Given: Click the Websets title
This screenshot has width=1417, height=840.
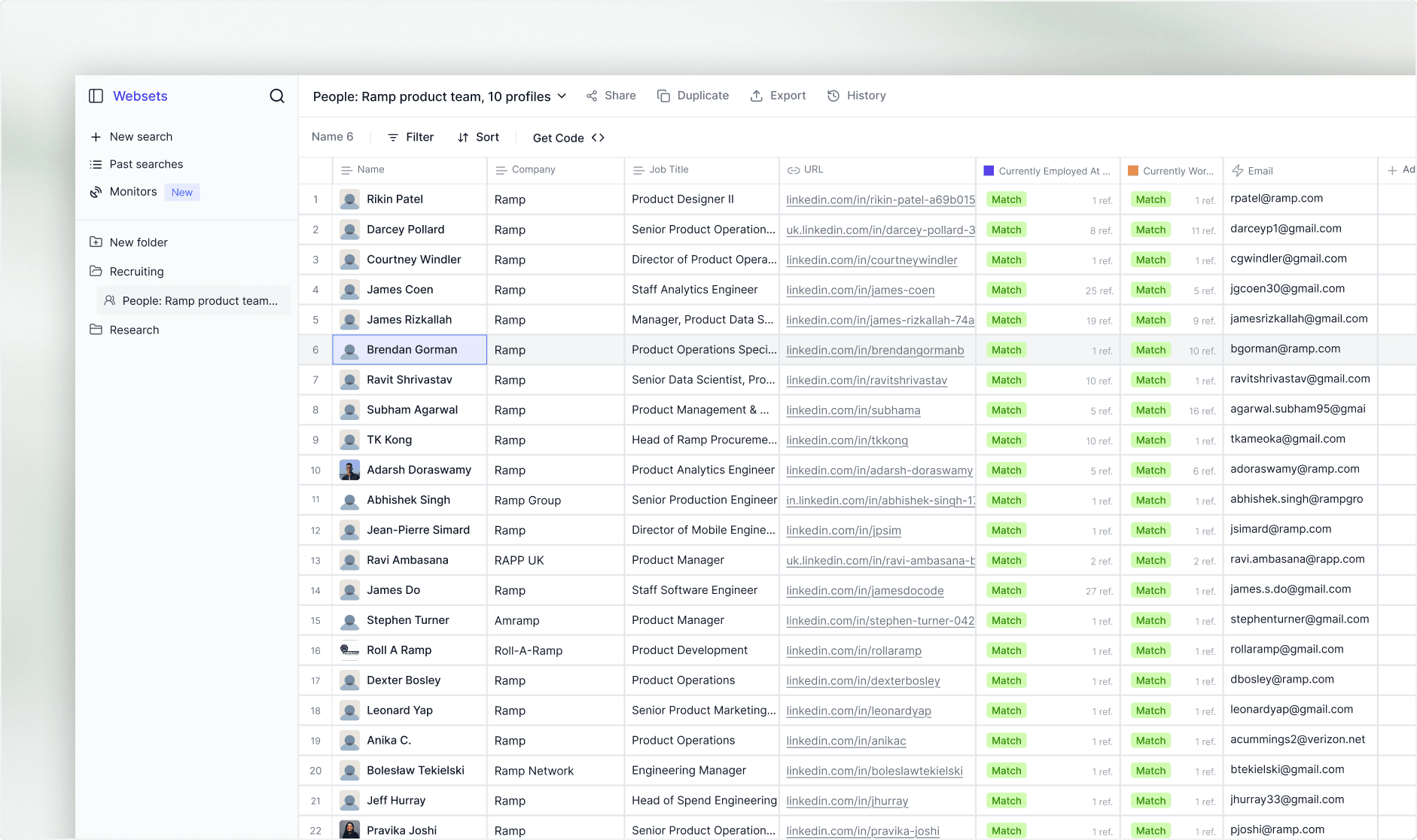Looking at the screenshot, I should click(x=140, y=96).
